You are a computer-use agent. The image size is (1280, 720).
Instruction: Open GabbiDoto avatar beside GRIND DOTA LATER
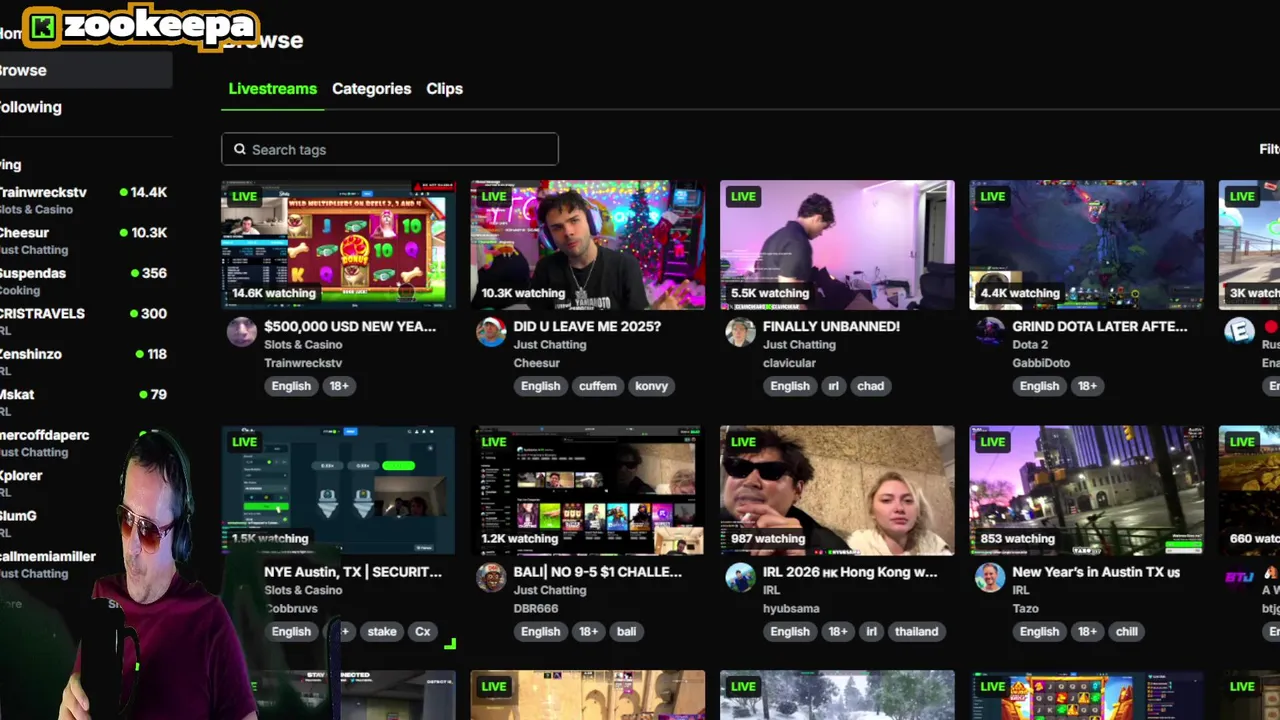tap(990, 331)
